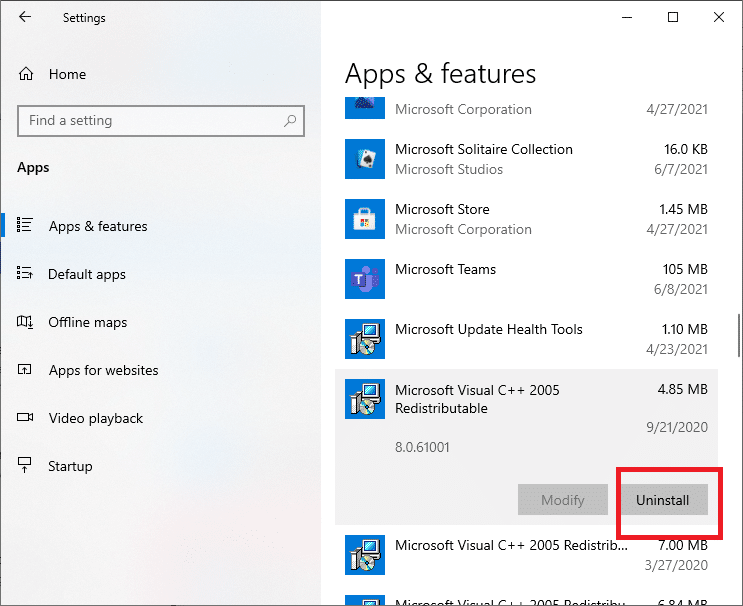Click the Apps & features list icon
The width and height of the screenshot is (743, 606).
tap(25, 225)
